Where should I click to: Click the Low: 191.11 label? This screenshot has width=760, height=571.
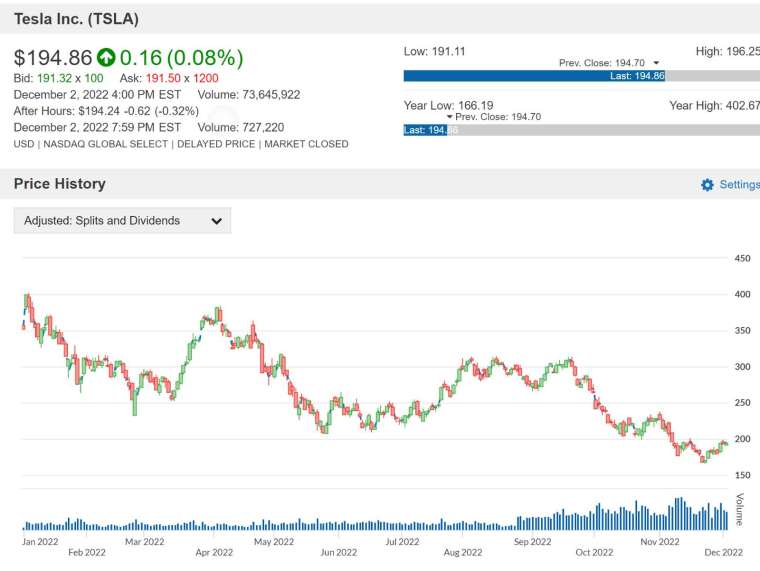[x=434, y=51]
